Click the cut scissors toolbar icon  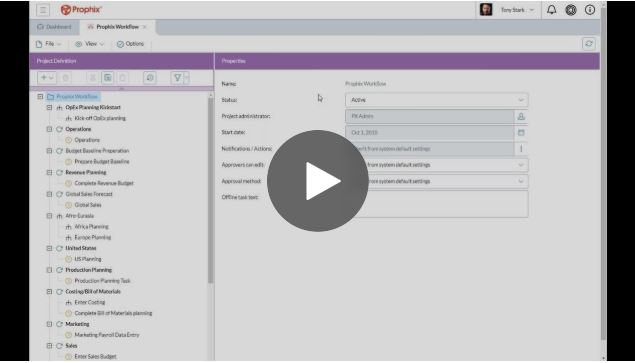[x=92, y=78]
